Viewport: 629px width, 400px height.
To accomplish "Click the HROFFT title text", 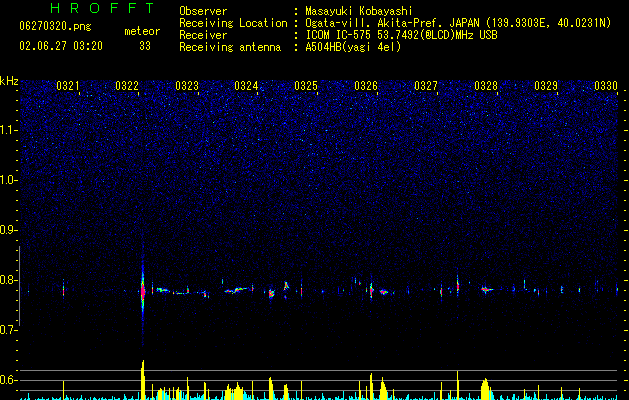I will [103, 8].
